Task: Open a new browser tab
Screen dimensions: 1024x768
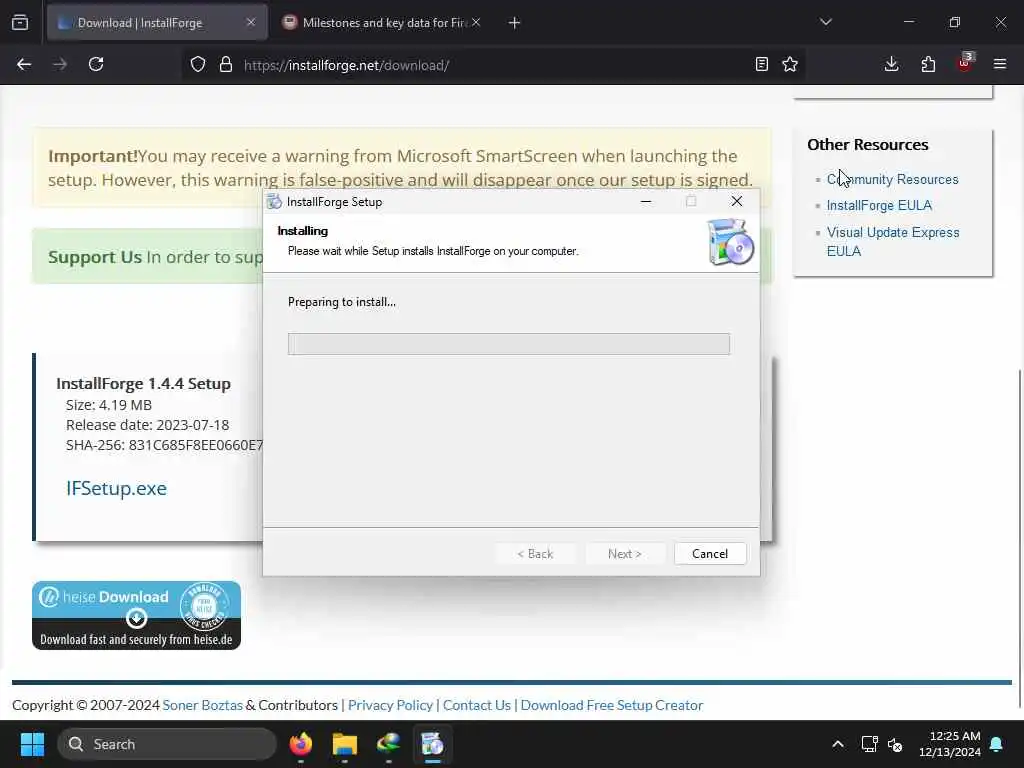Action: tap(515, 23)
